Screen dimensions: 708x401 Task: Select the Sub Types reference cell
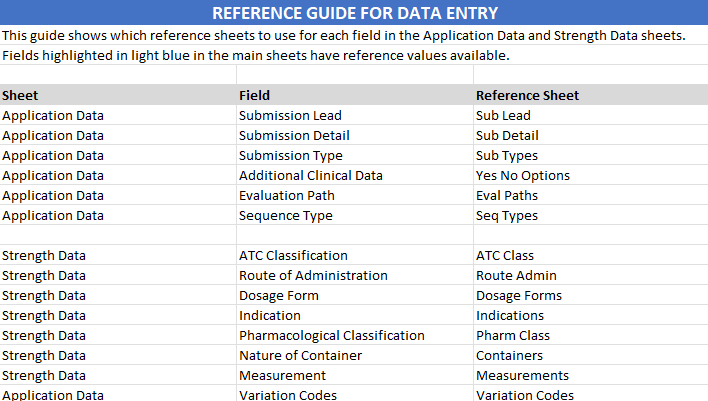coord(506,155)
